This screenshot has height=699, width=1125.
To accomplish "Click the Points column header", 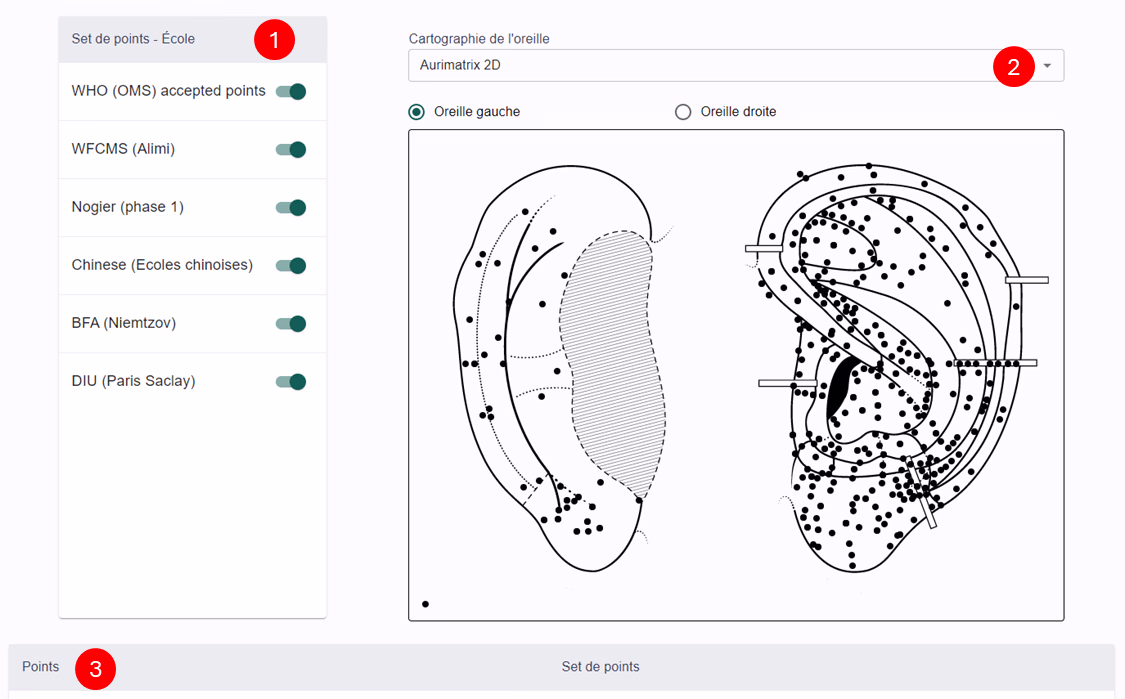I will coord(40,667).
